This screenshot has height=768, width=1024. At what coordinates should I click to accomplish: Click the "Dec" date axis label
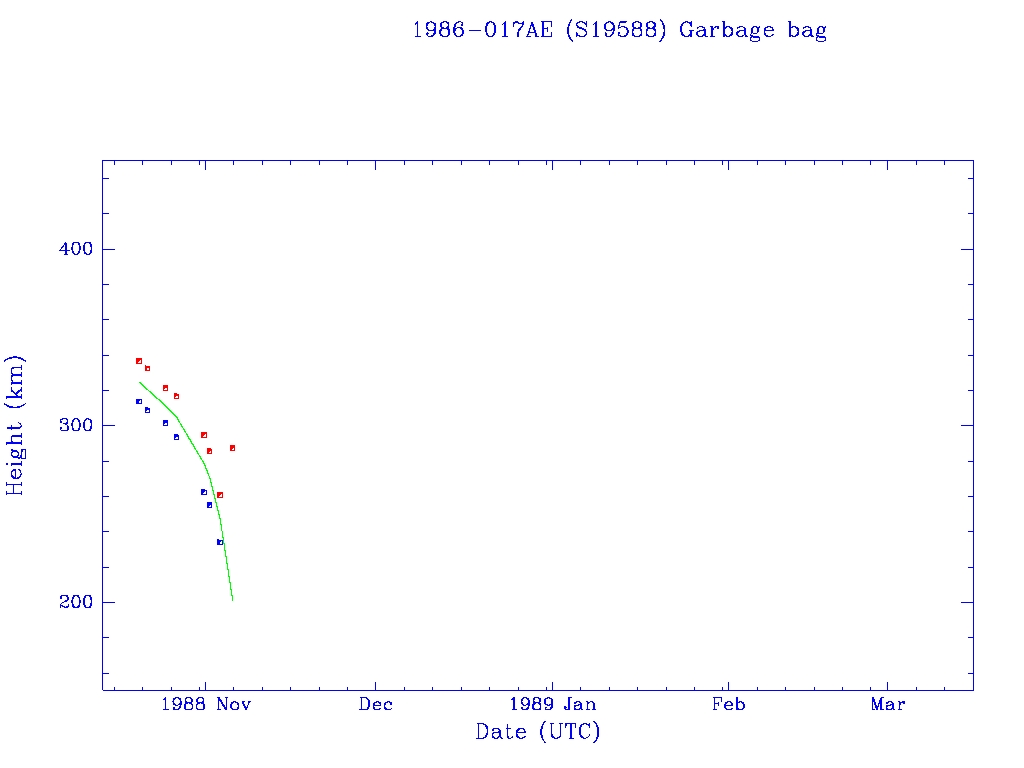click(375, 704)
